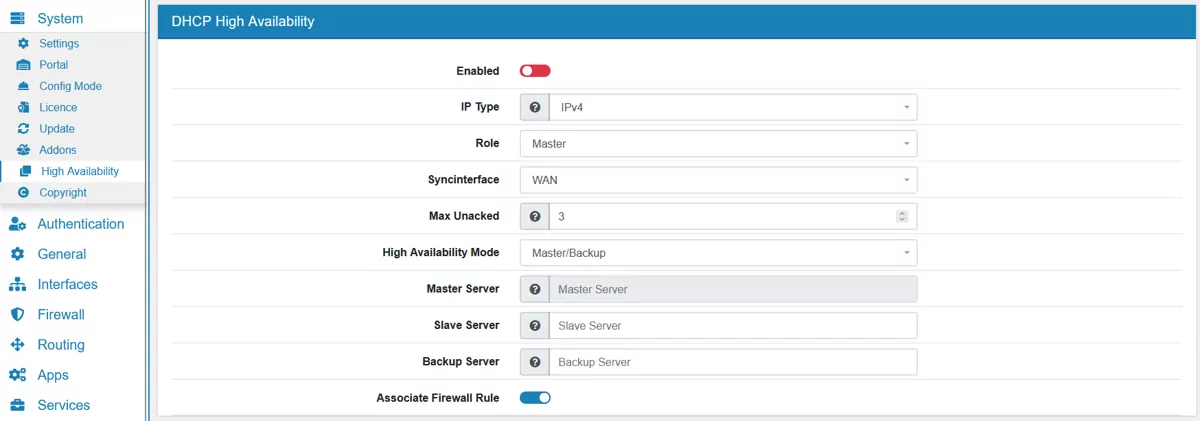Image resolution: width=1200 pixels, height=421 pixels.
Task: Click the DHCP High Availability panel title
Action: (x=243, y=20)
